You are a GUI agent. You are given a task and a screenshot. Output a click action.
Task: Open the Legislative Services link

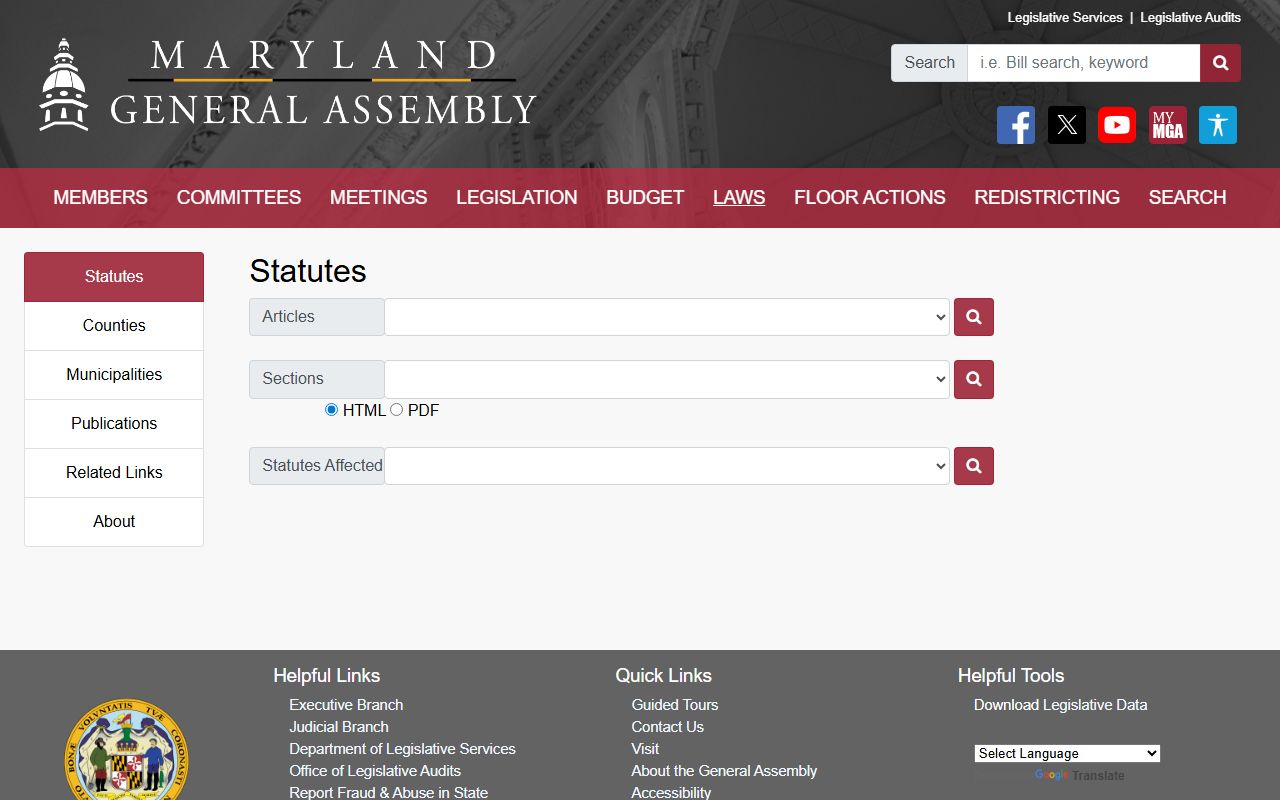[x=1065, y=17]
